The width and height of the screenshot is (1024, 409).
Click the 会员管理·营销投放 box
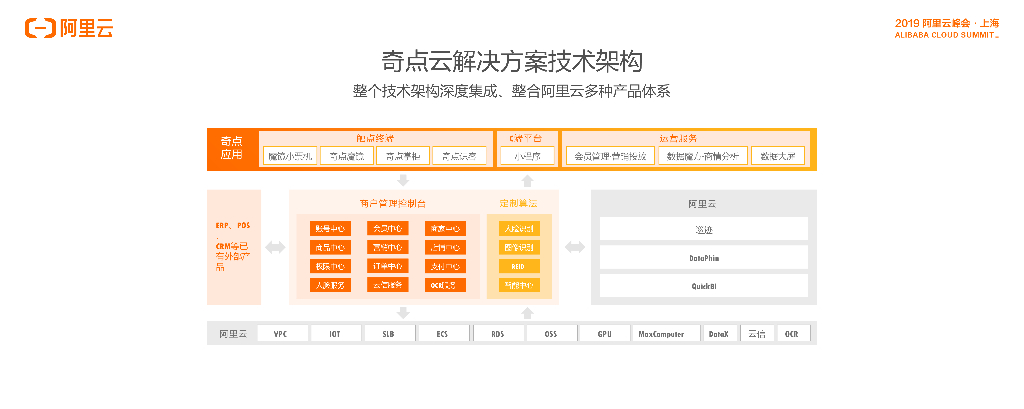click(611, 156)
